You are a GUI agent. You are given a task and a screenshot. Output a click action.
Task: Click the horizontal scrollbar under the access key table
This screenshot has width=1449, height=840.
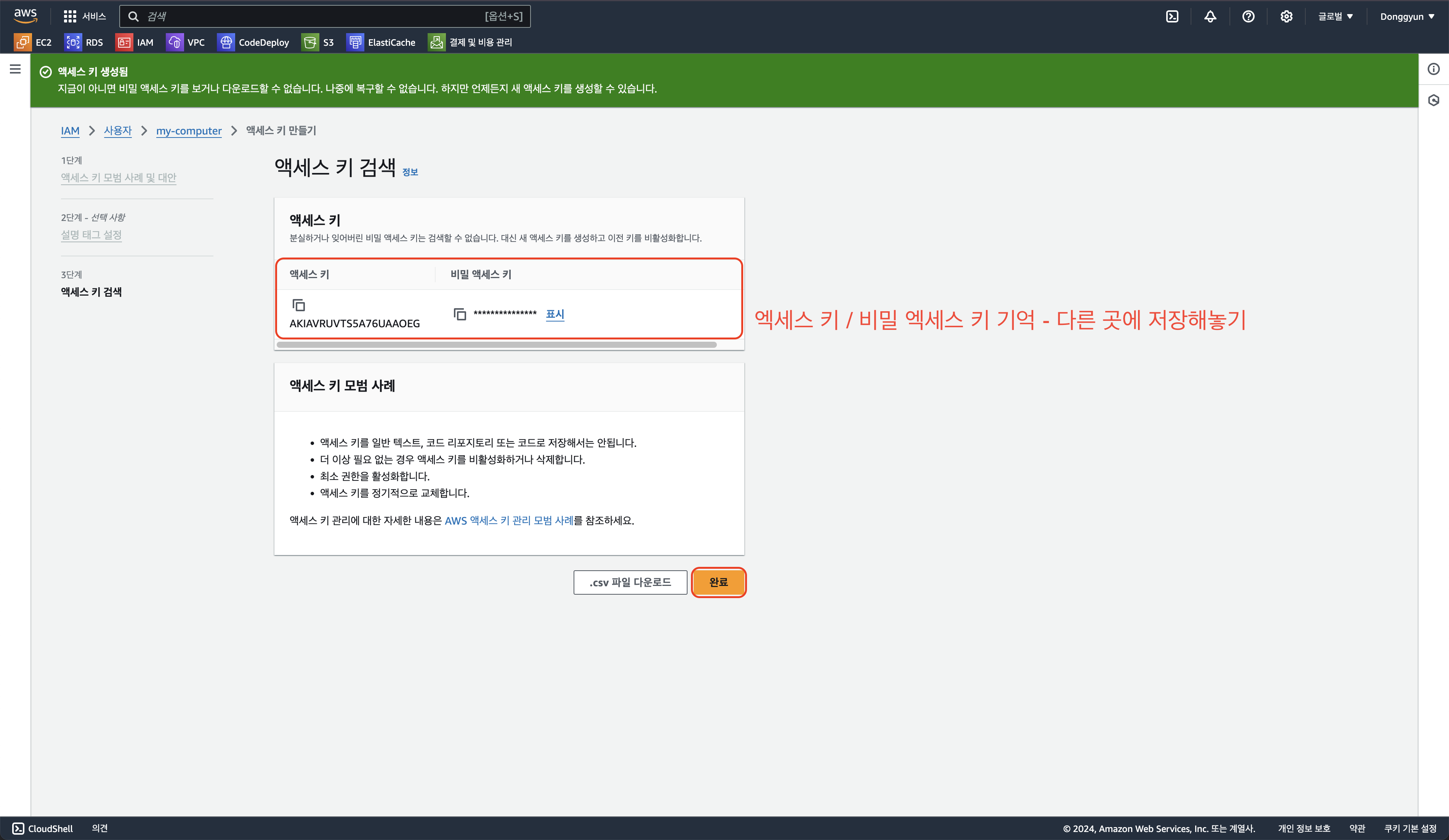[x=496, y=345]
